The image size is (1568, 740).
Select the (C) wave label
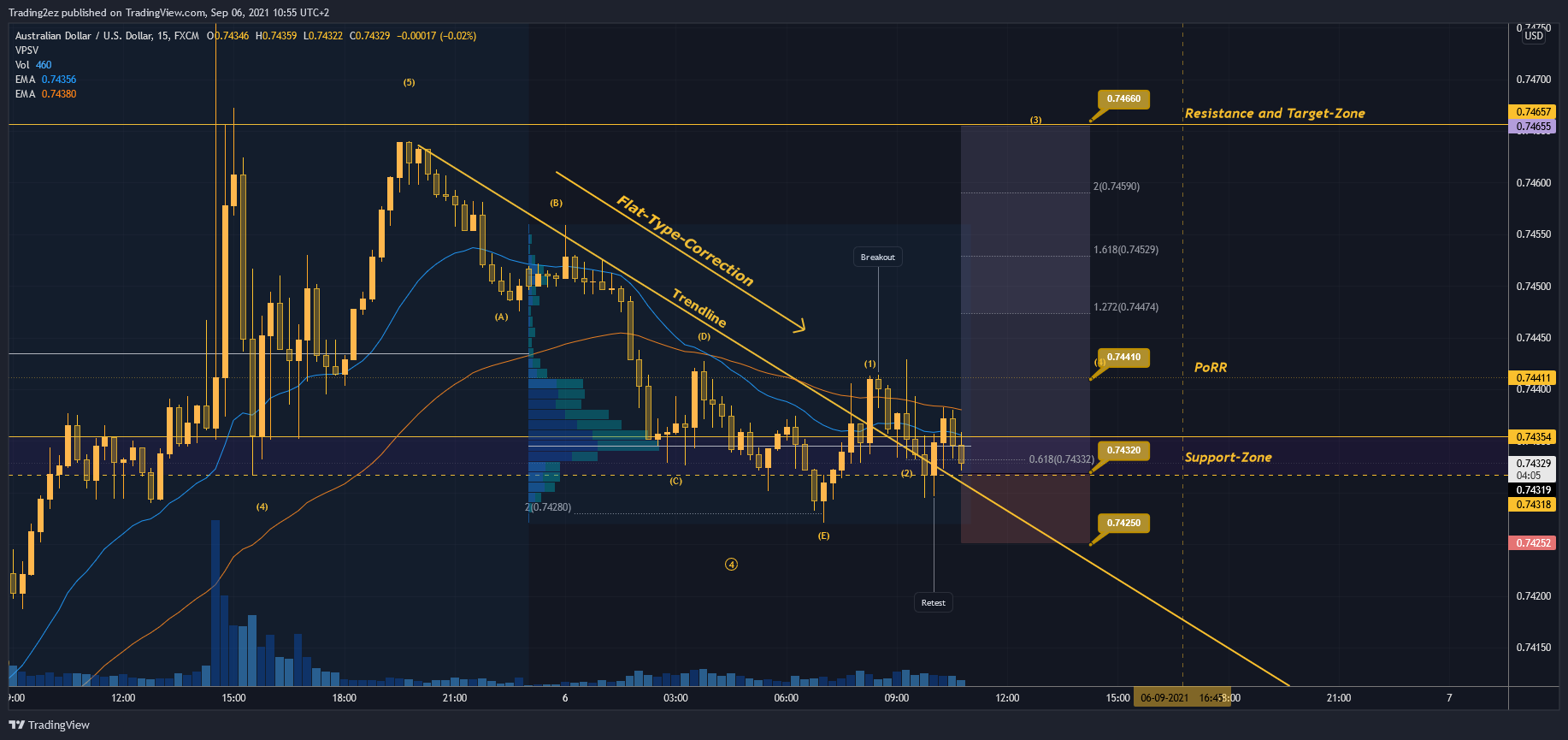coord(675,481)
